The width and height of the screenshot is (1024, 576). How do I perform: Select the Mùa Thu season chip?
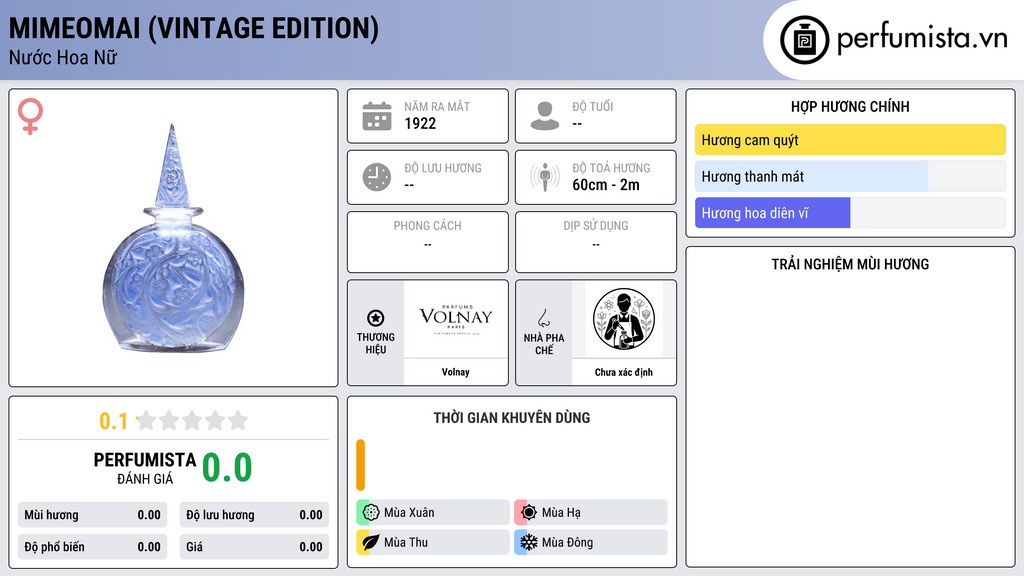point(433,542)
